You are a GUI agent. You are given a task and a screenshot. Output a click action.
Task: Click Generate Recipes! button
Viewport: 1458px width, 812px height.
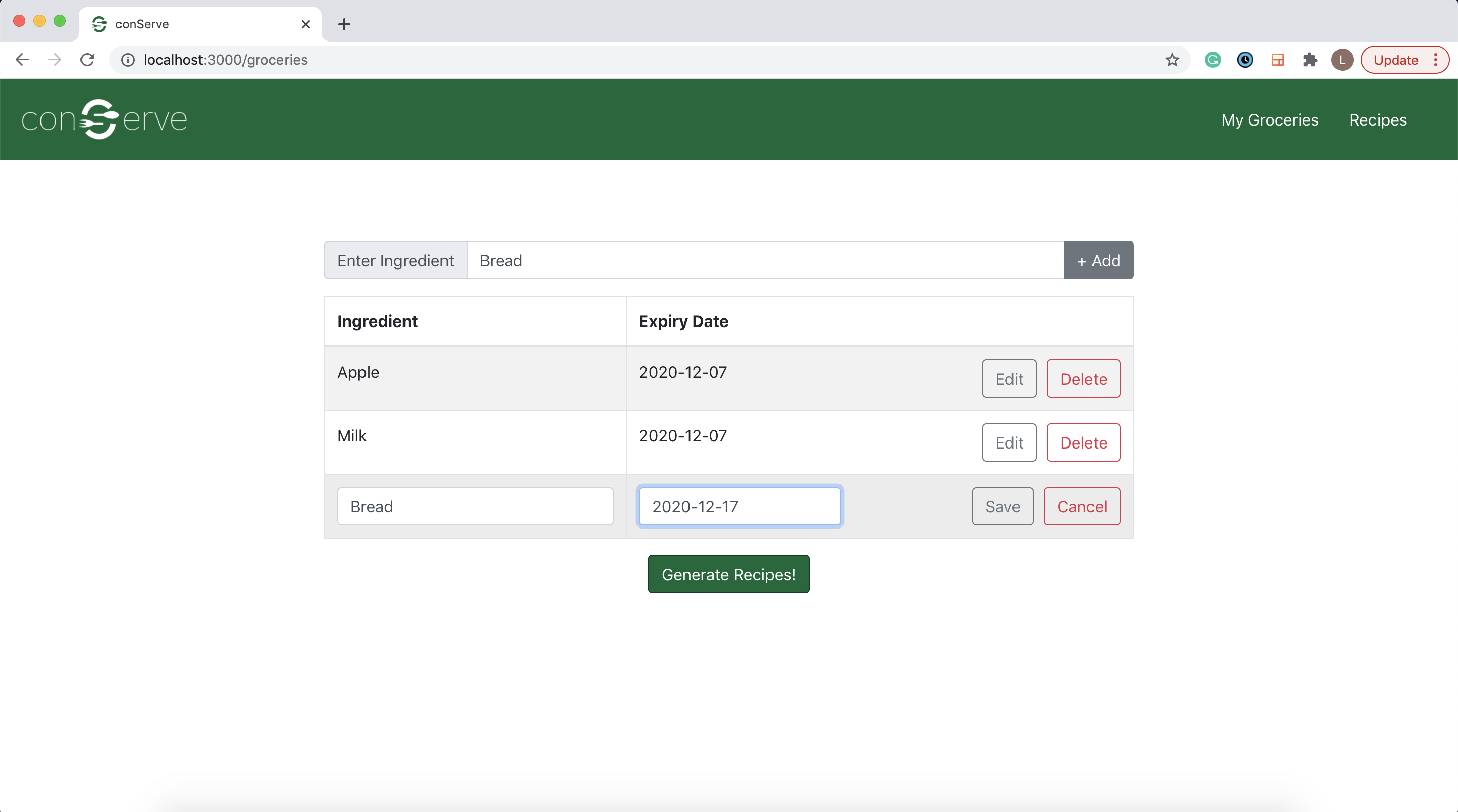coord(728,575)
